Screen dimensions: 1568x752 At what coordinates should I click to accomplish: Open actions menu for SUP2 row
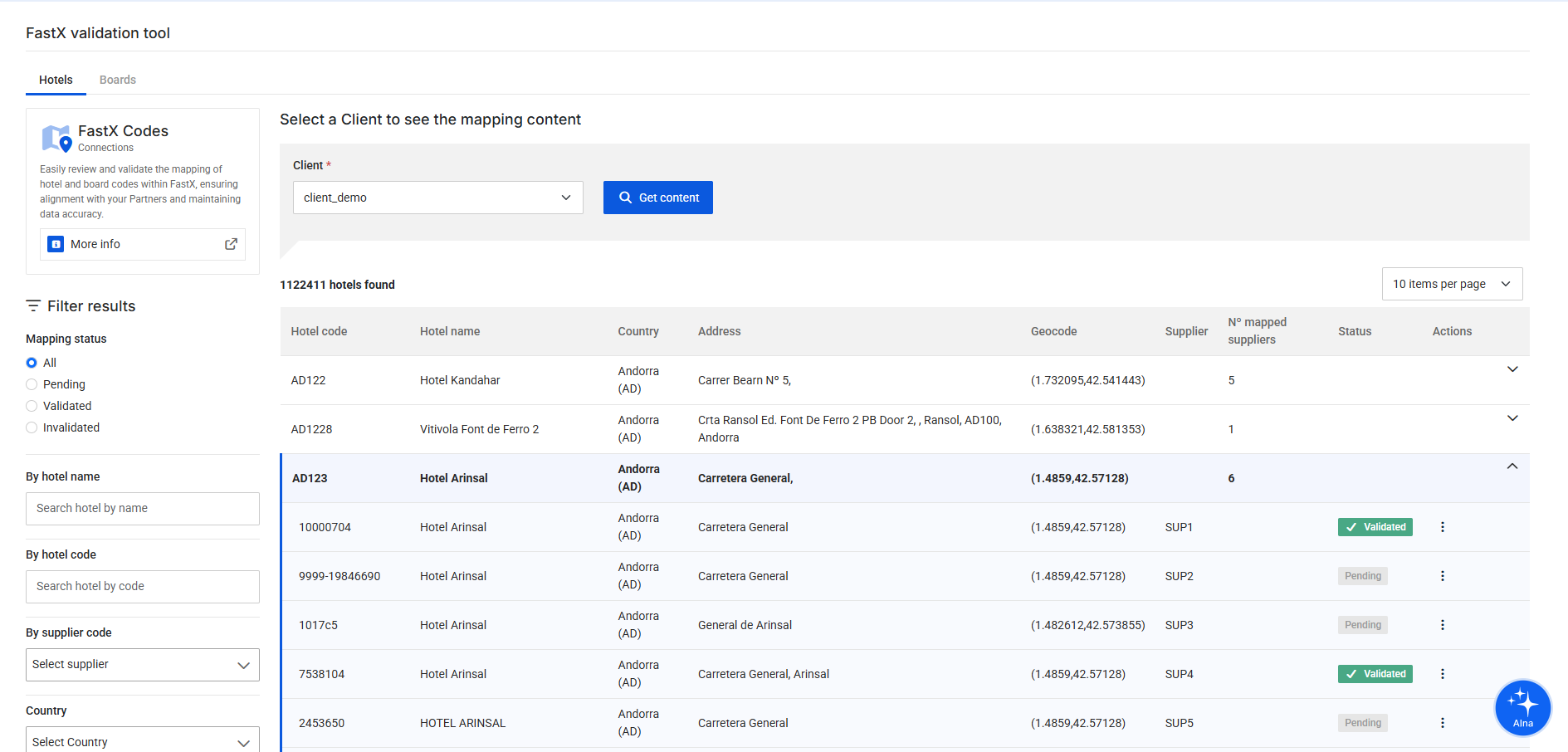[x=1442, y=576]
